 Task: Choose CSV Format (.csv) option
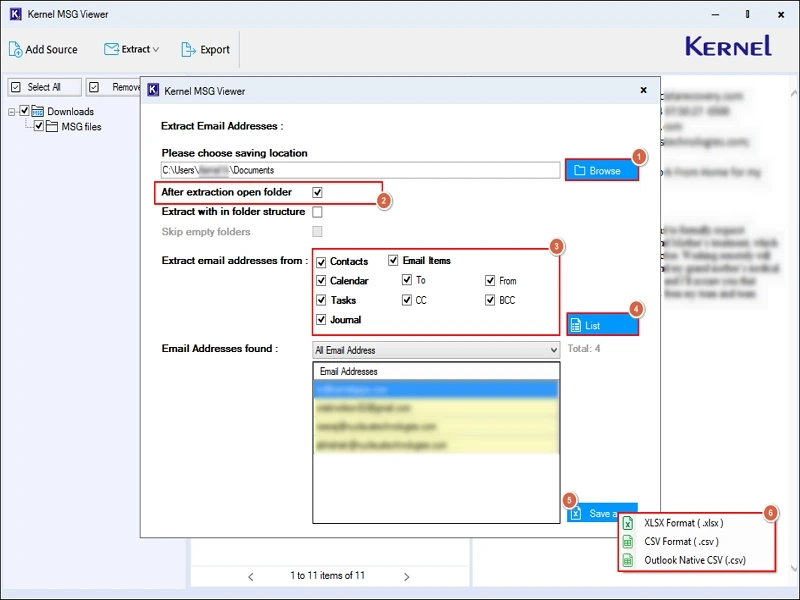pos(680,541)
